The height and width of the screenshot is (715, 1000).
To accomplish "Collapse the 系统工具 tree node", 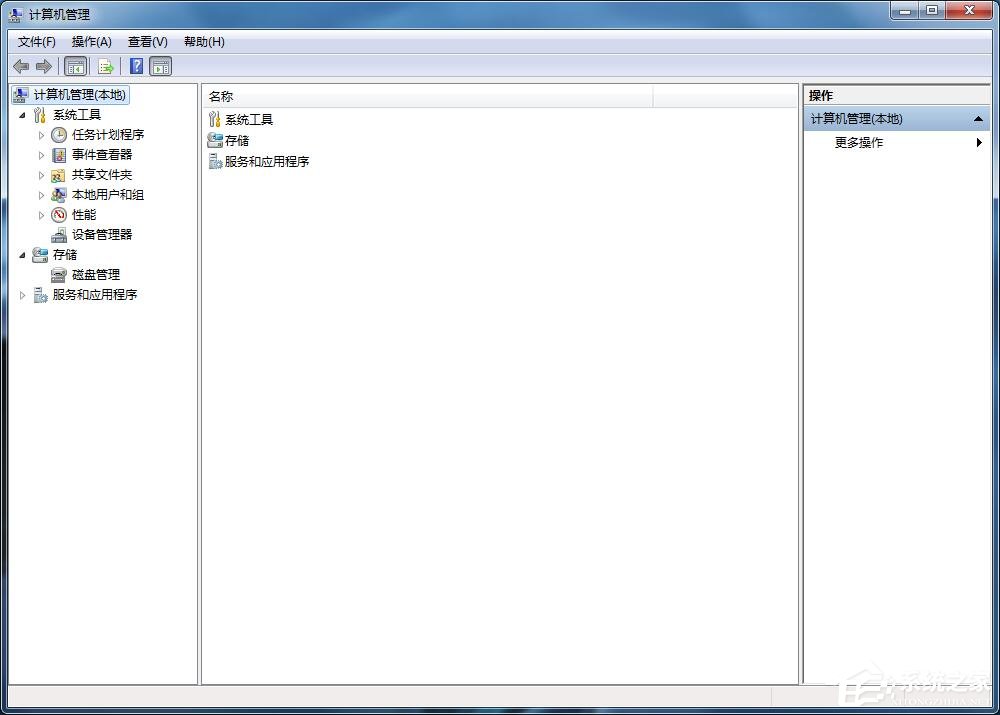I will (22, 114).
